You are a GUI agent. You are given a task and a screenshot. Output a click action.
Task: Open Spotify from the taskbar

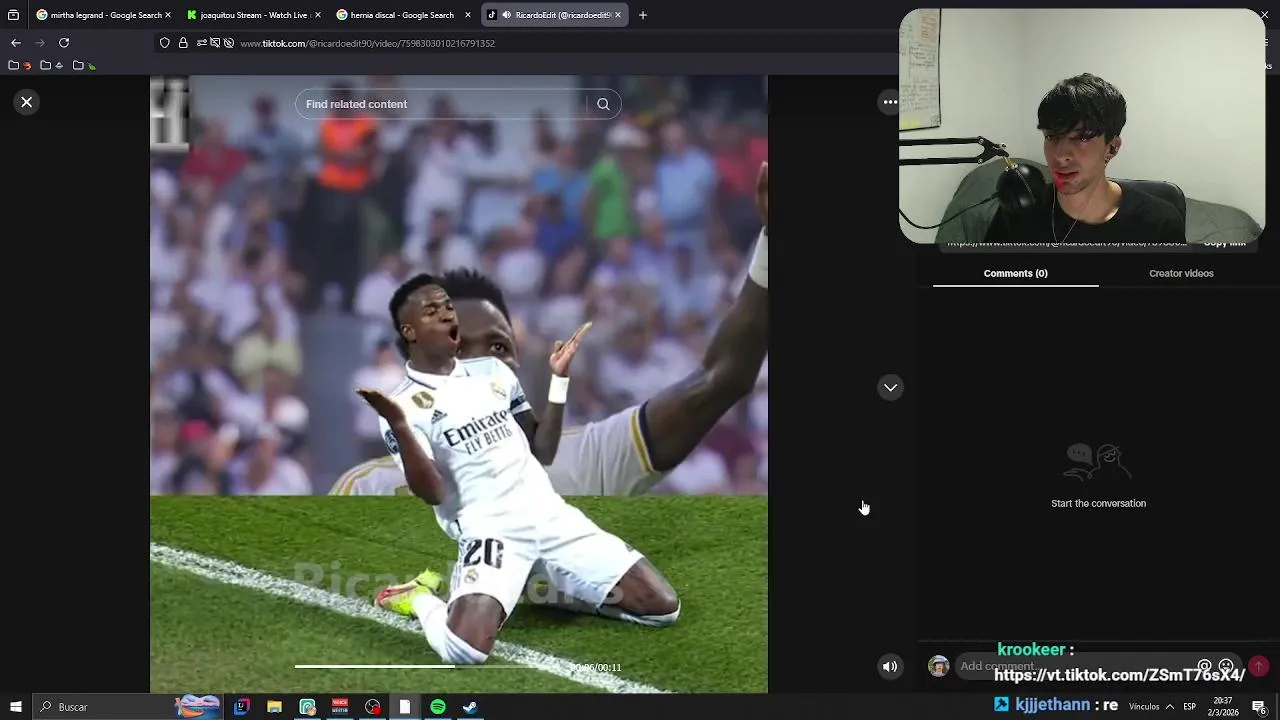[x=438, y=707]
